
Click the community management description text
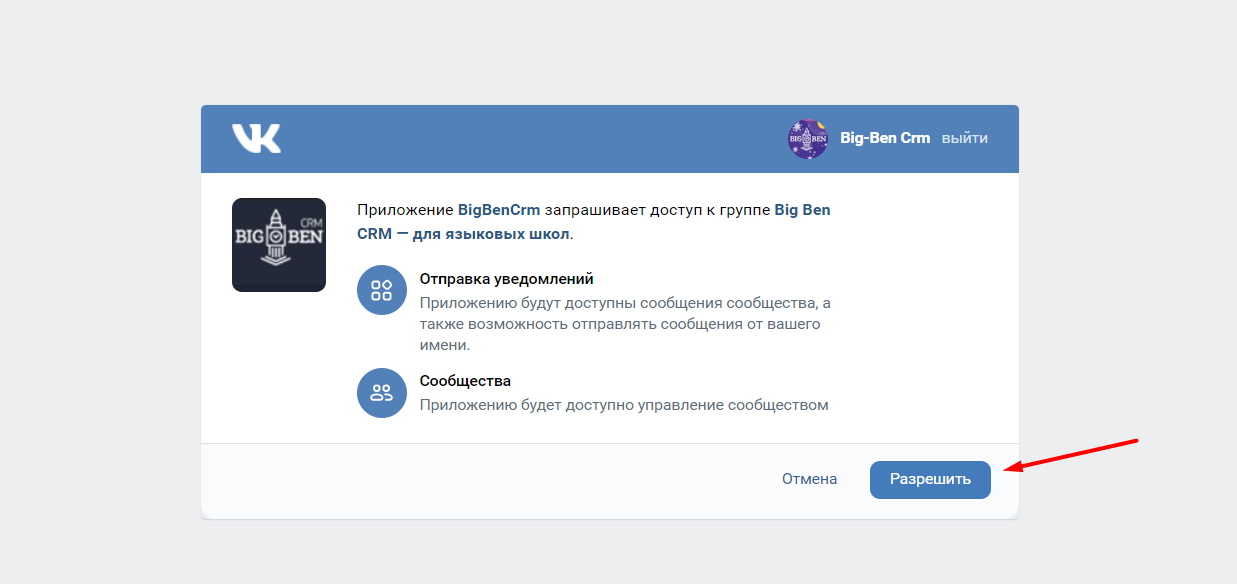tap(624, 405)
